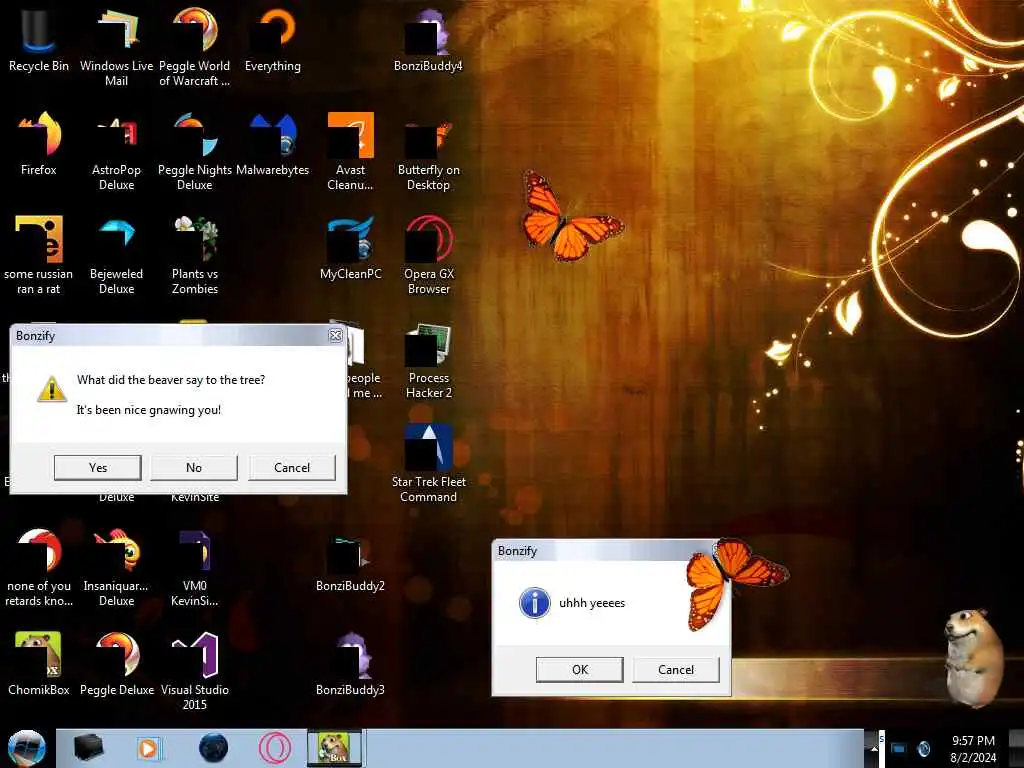Select Peggle World of Warcraft icon

tap(195, 47)
